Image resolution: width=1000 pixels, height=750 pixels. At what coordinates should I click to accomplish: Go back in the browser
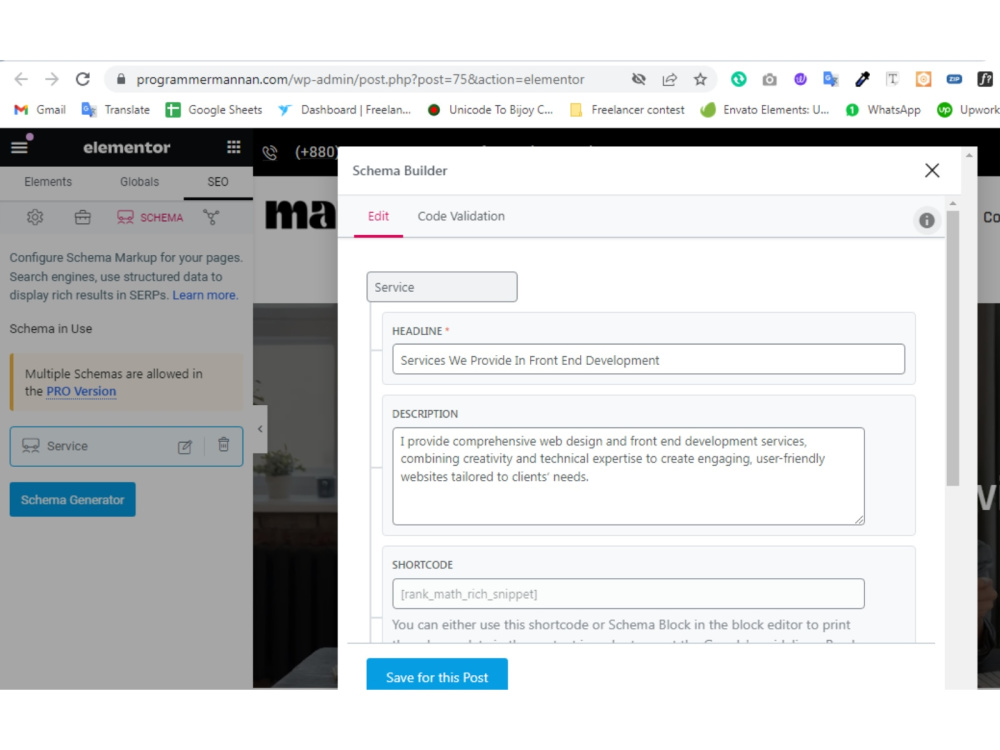coord(21,79)
